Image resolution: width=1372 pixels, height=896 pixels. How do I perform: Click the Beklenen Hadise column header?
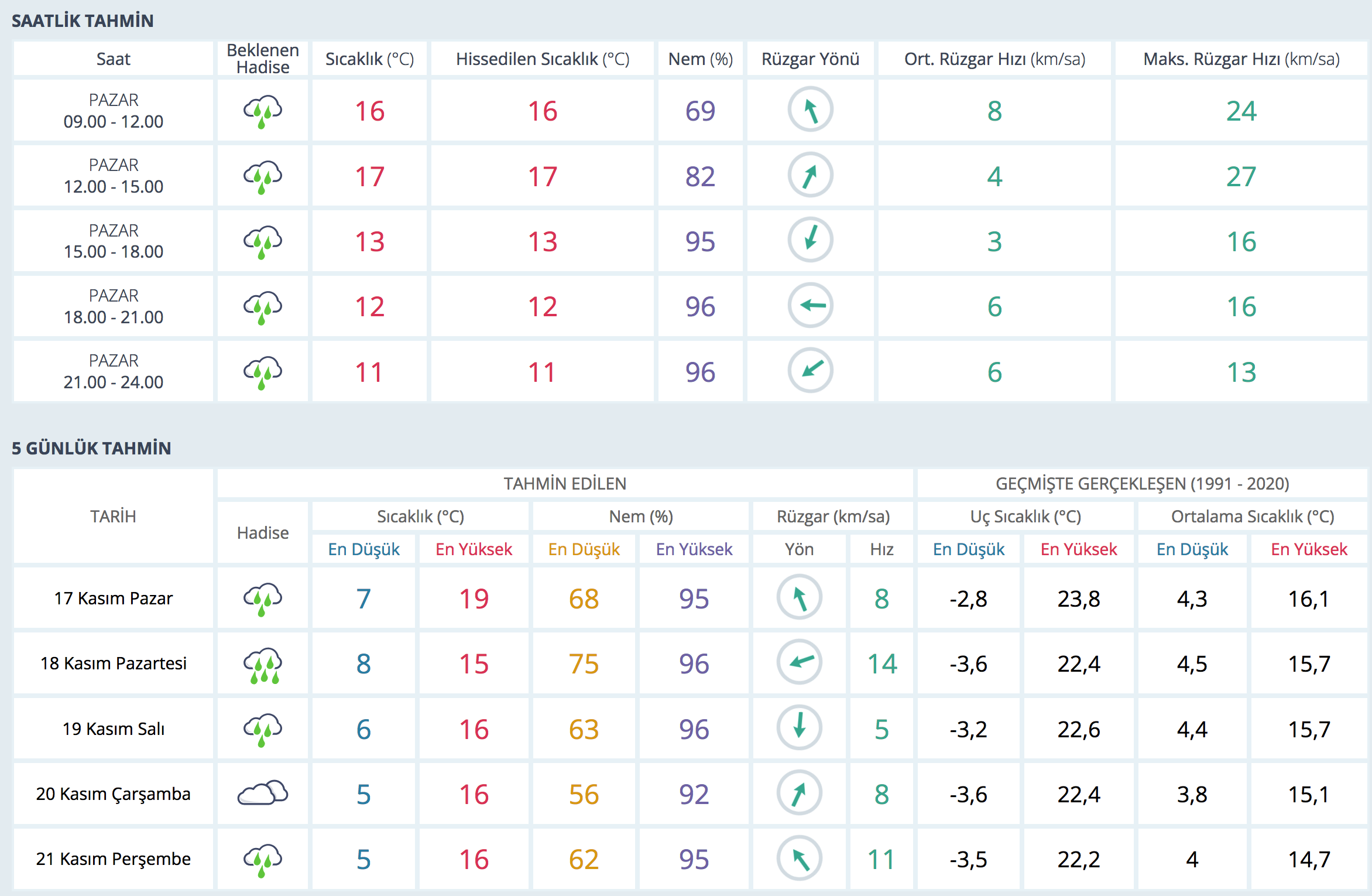[263, 59]
